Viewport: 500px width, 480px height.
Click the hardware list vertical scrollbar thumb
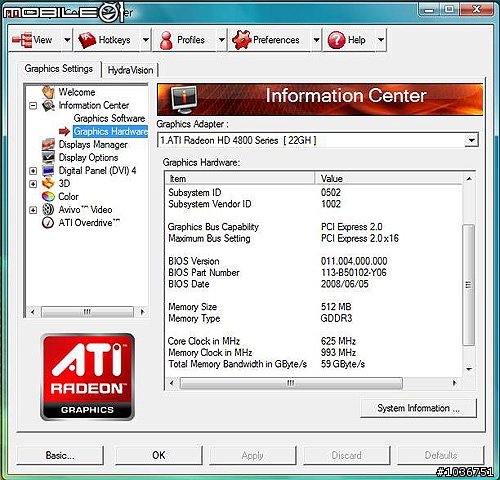[468, 285]
